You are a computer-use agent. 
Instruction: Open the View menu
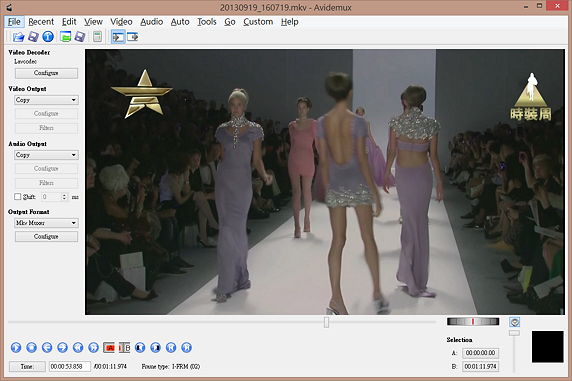tap(93, 22)
